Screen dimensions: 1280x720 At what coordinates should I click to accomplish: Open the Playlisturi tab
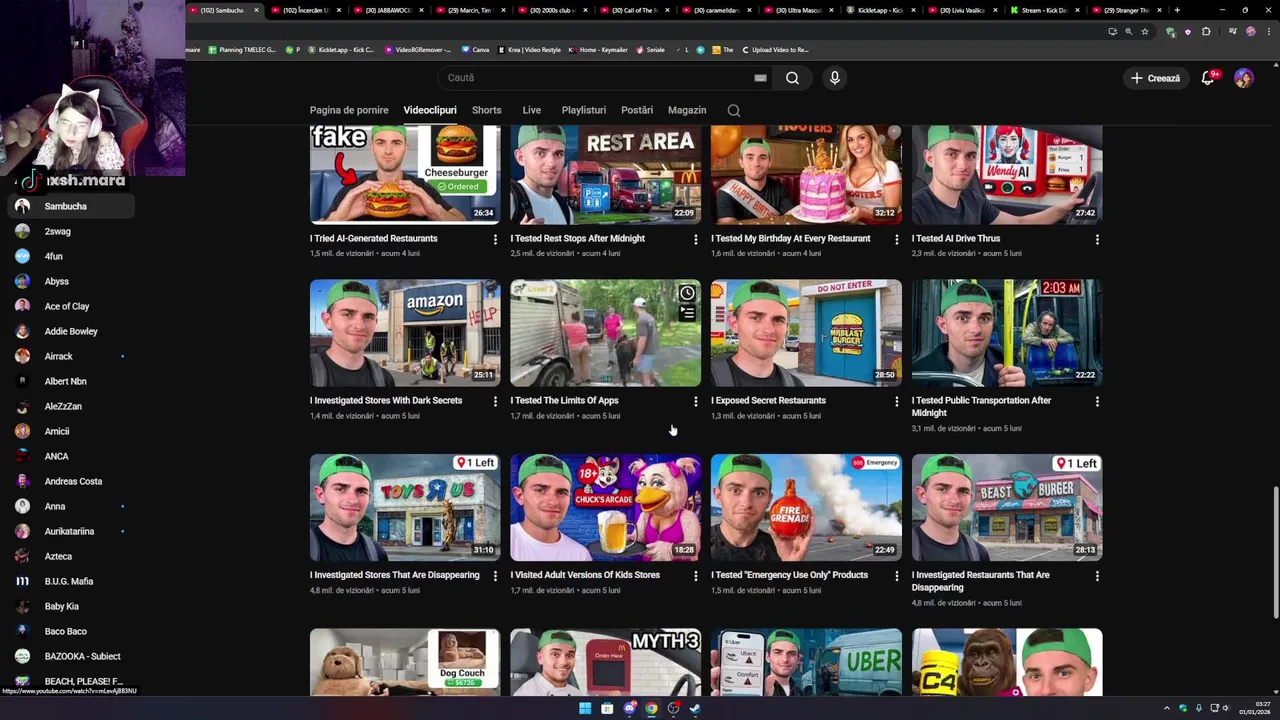[584, 110]
